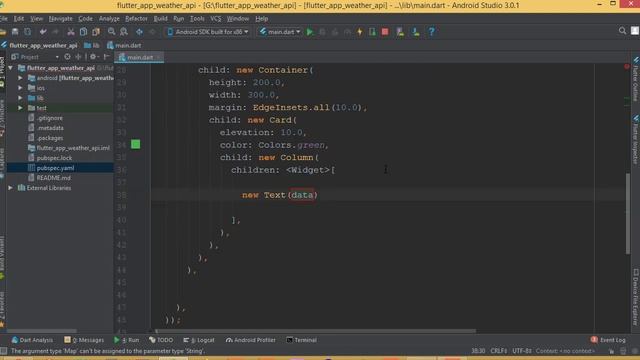Open the Logcat tool window

pos(199,340)
